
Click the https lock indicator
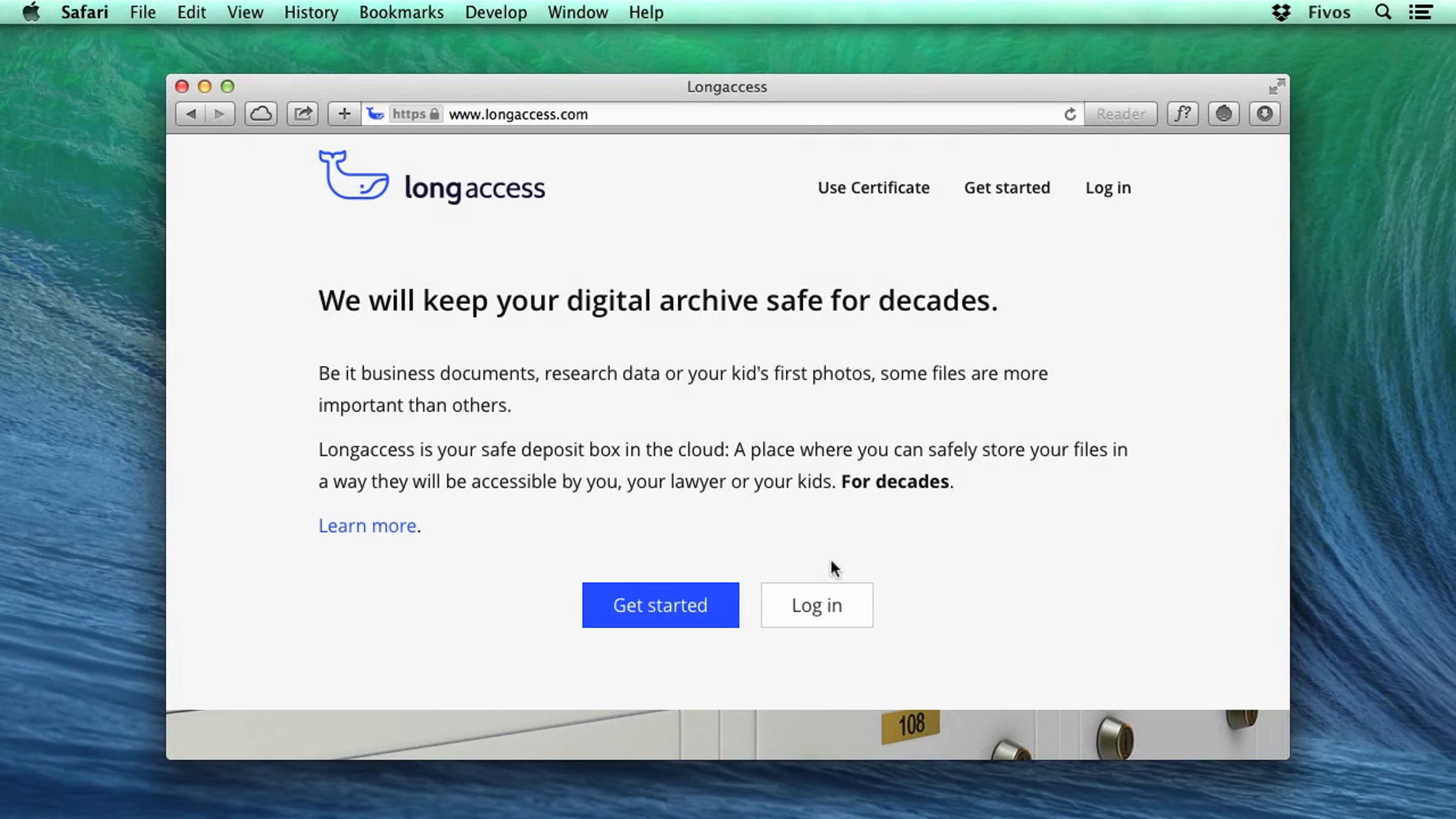pyautogui.click(x=416, y=114)
